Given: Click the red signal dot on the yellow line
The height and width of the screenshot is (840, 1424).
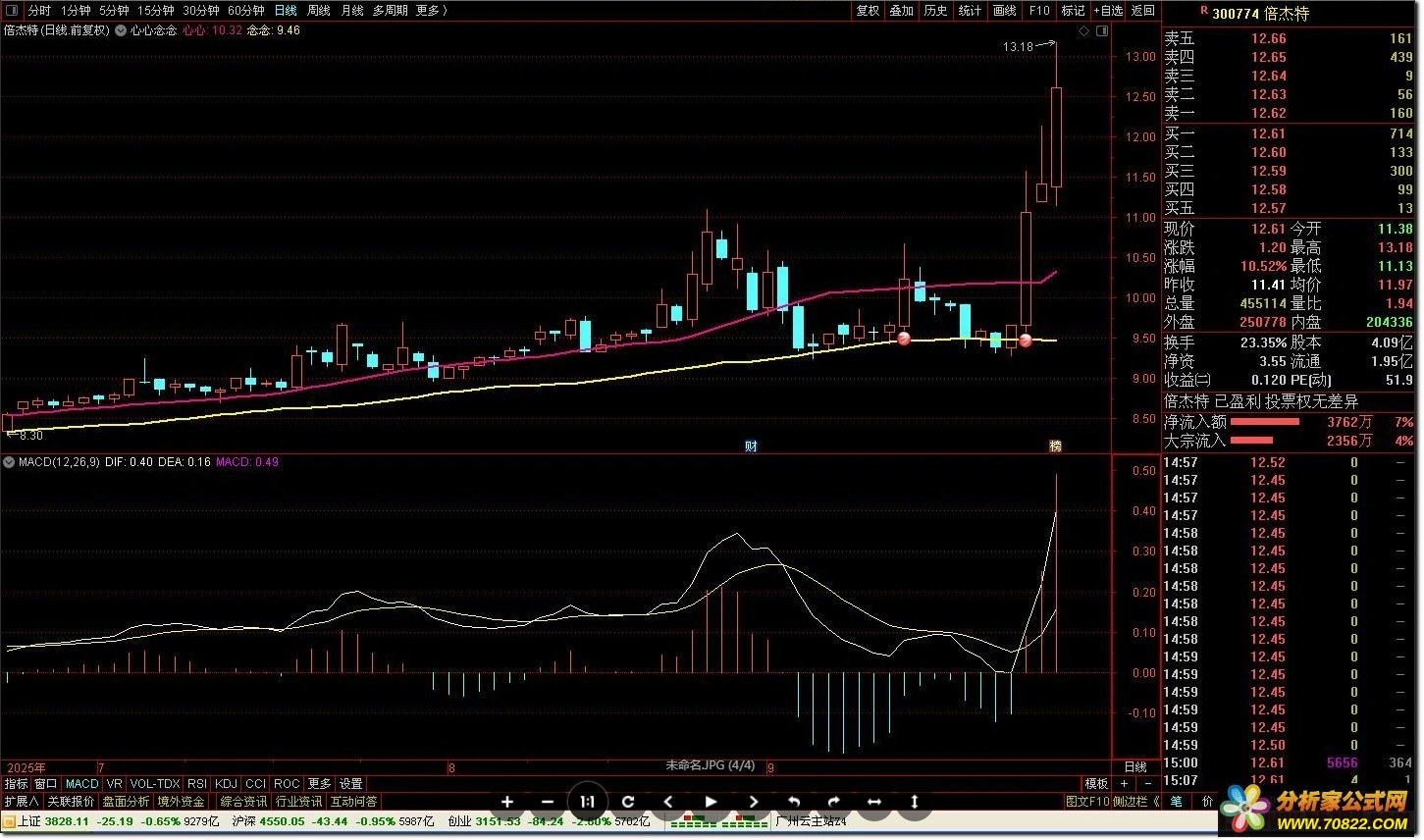Looking at the screenshot, I should point(904,339).
